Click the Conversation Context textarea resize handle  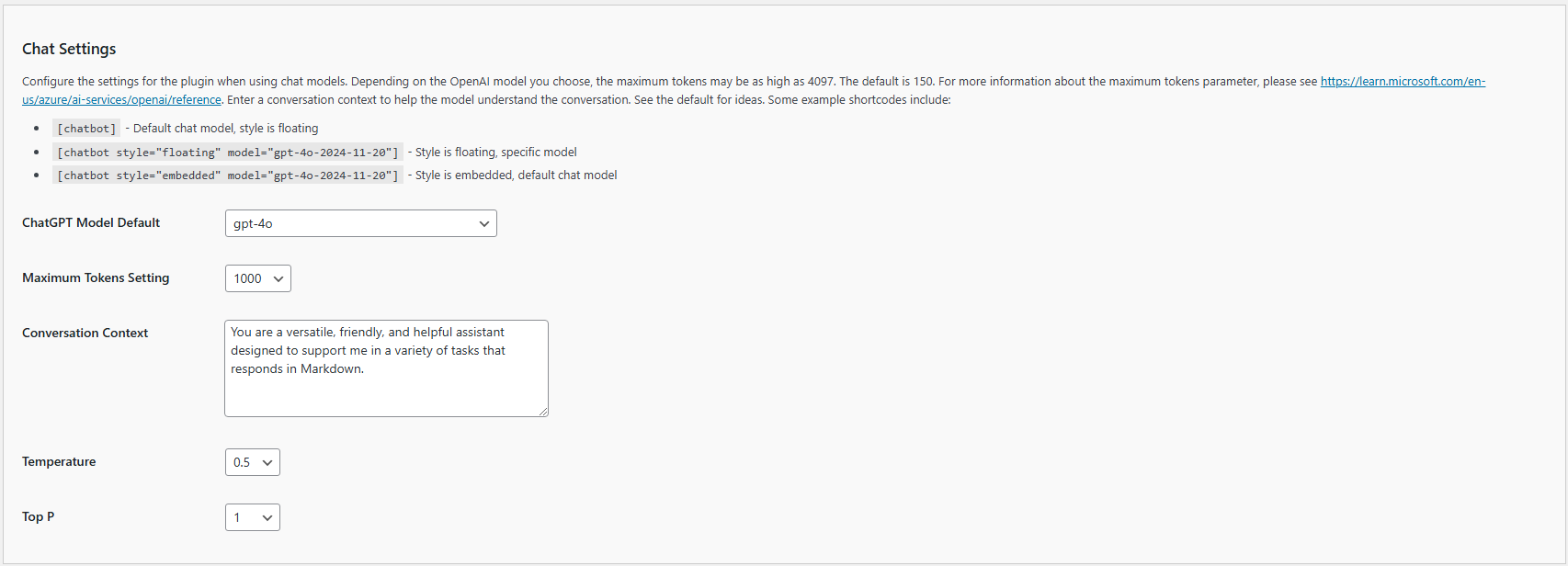(x=543, y=412)
